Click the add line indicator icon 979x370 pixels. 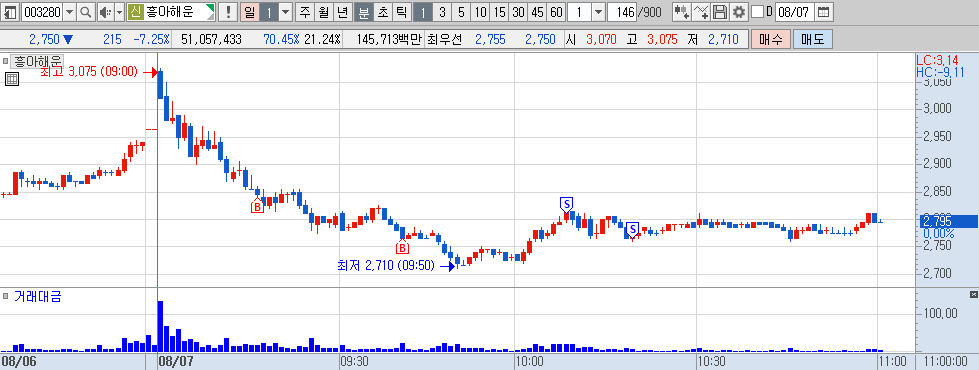(x=702, y=12)
